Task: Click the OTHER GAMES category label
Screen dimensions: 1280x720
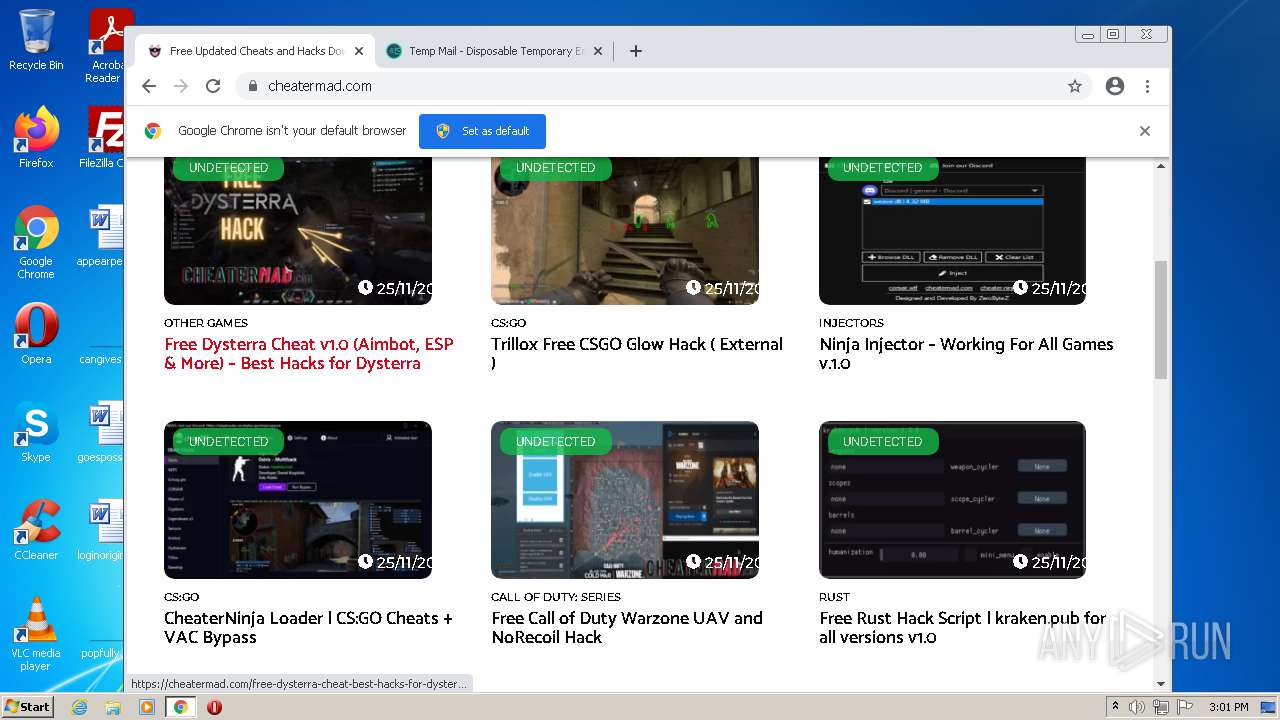Action: click(206, 323)
